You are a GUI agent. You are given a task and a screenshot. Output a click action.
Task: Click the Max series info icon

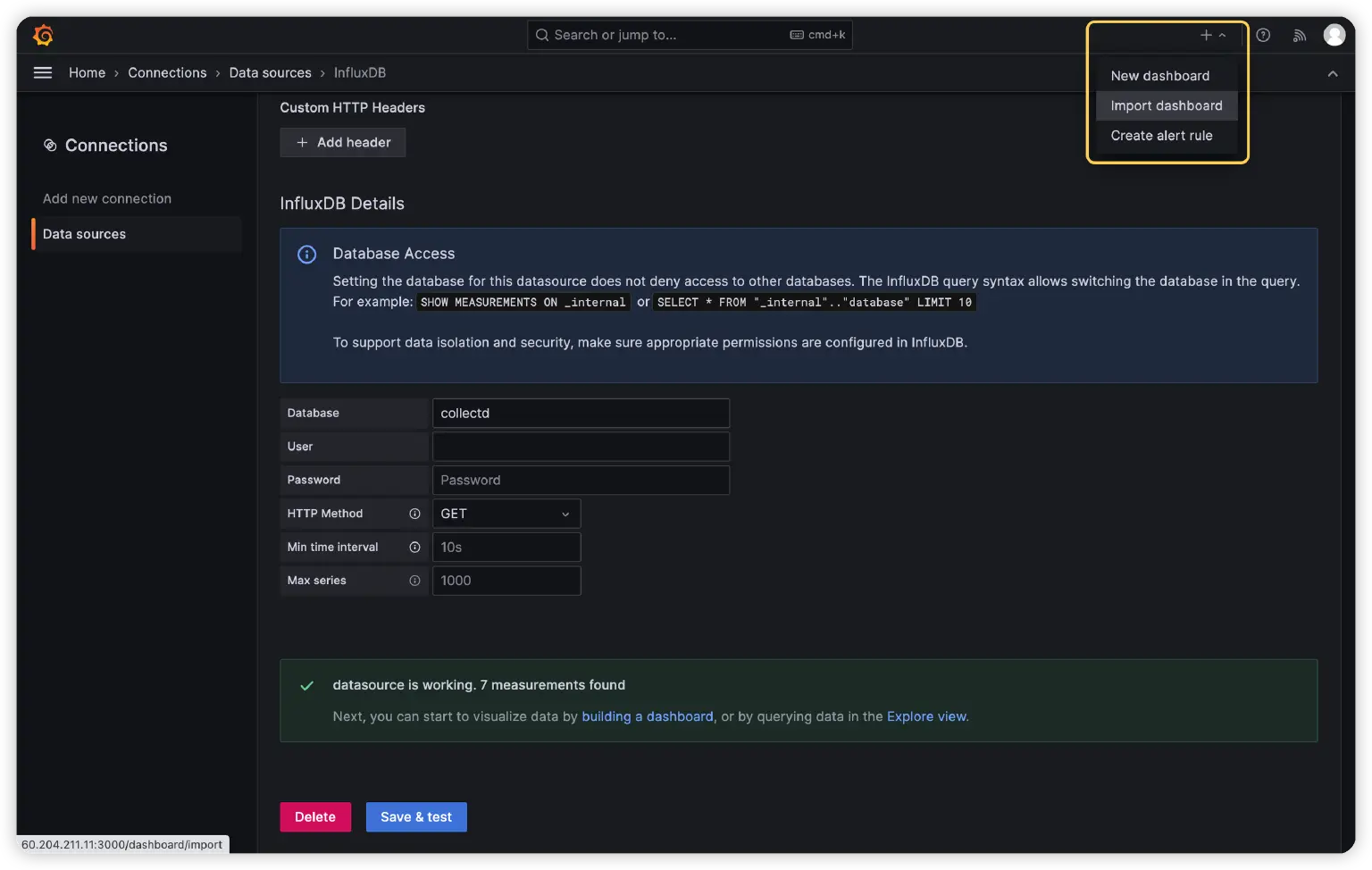point(414,581)
